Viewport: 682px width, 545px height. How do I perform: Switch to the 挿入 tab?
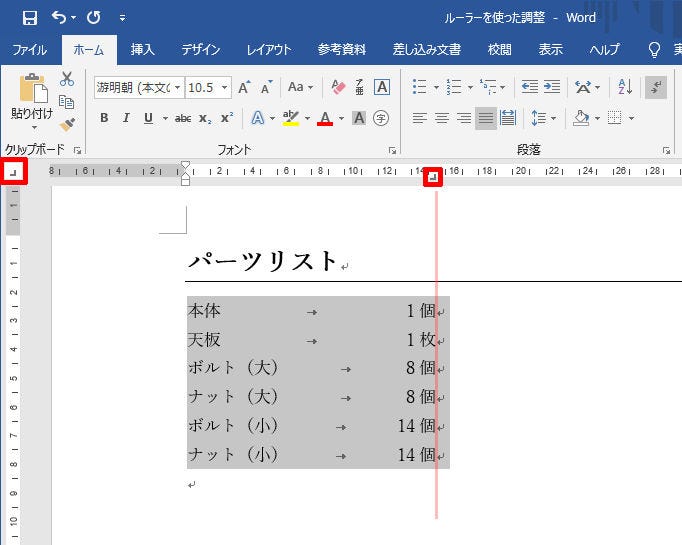[143, 50]
